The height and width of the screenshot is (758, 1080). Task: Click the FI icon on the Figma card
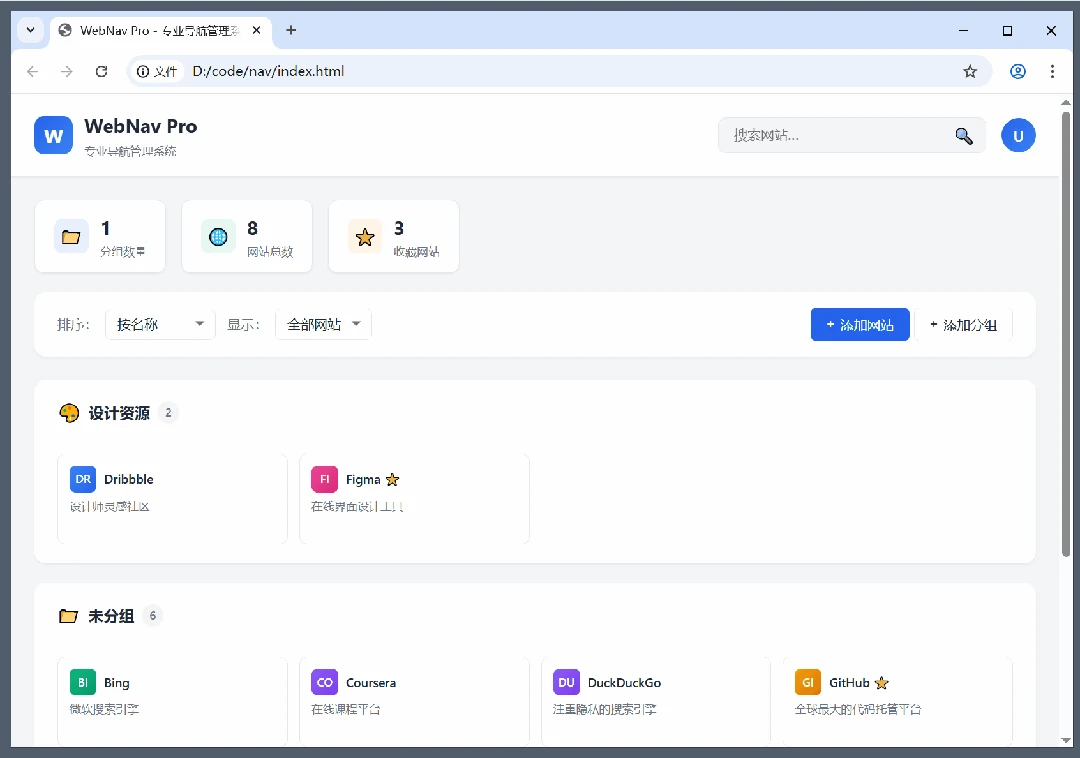coord(324,479)
